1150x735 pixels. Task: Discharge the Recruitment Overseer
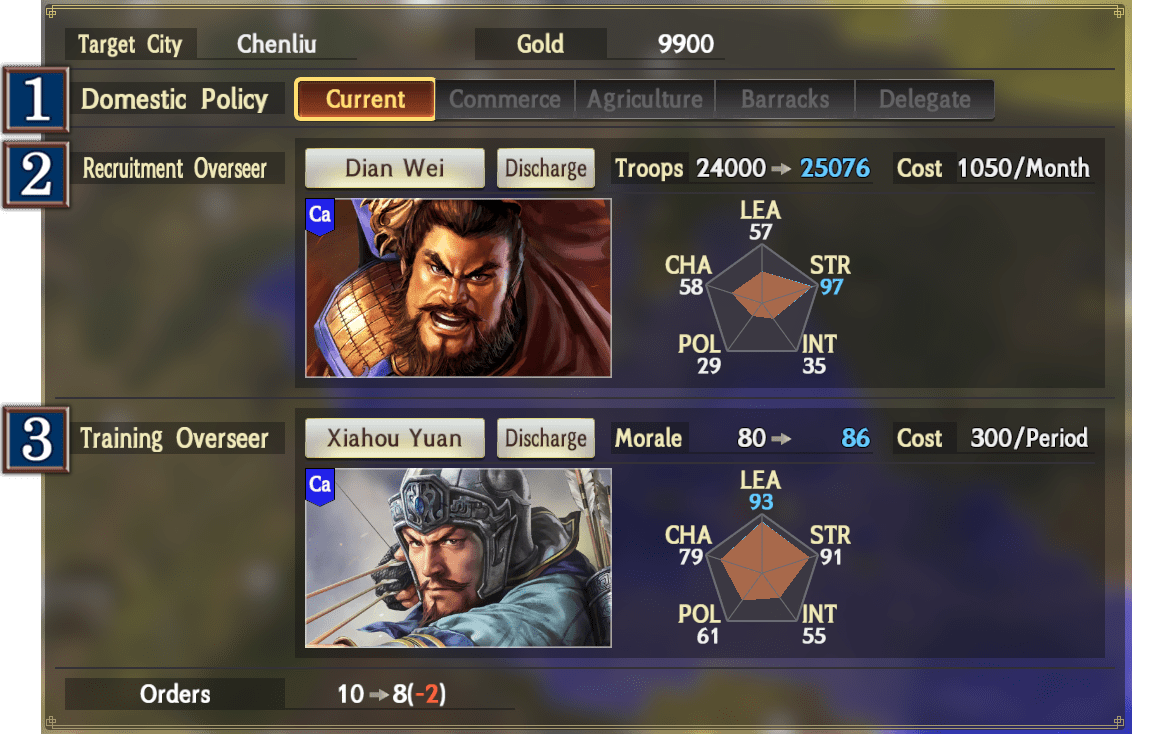point(546,168)
